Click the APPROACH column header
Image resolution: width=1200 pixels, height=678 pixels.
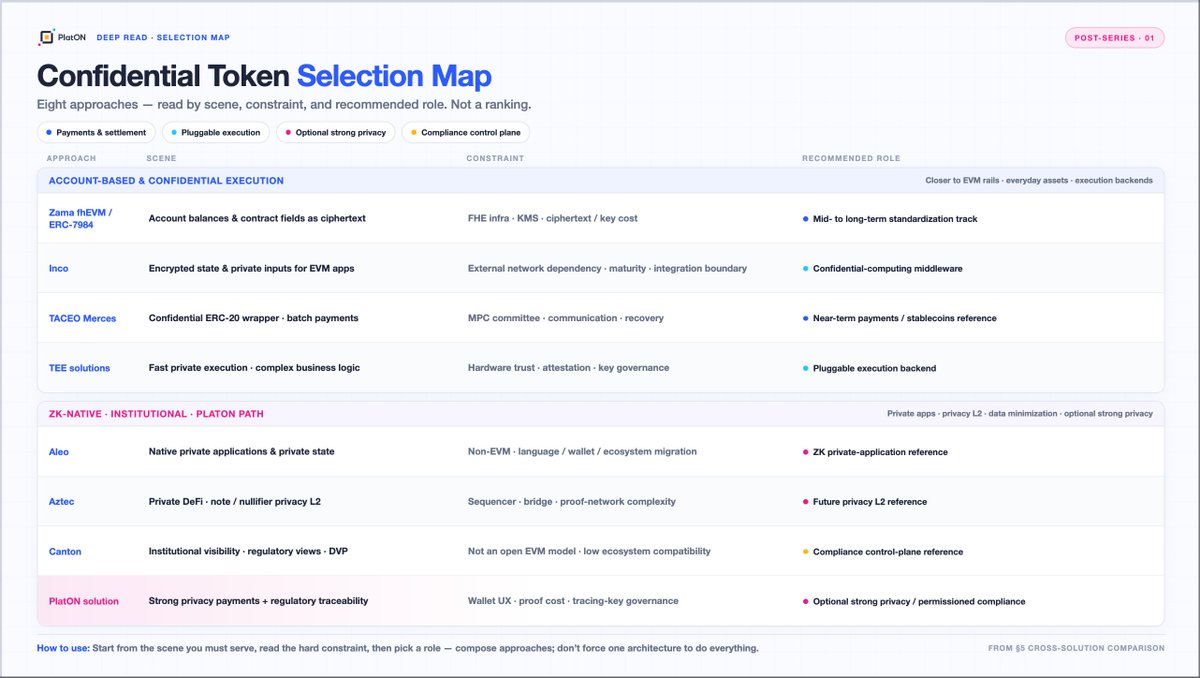click(71, 158)
